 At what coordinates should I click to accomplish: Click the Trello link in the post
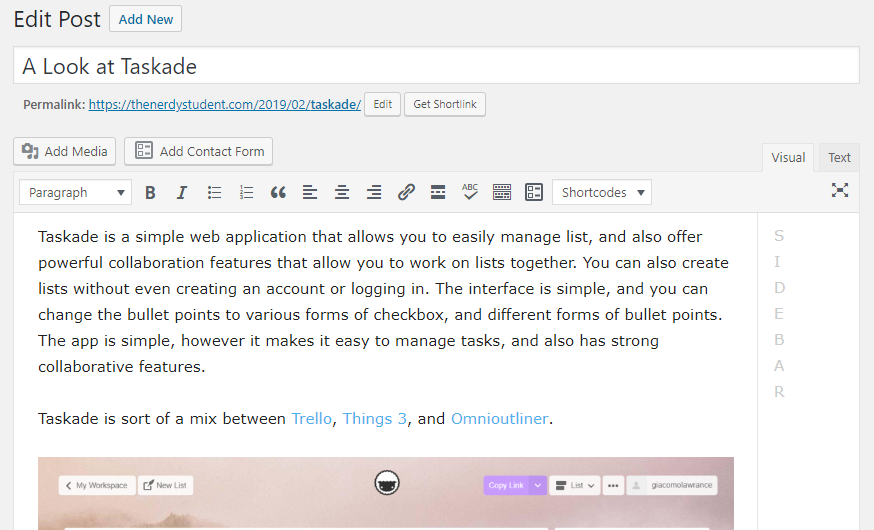coord(312,419)
